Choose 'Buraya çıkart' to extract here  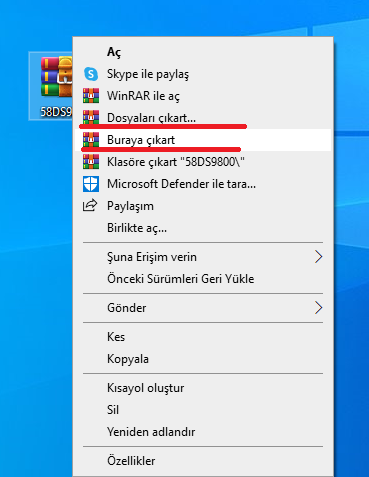[203, 140]
